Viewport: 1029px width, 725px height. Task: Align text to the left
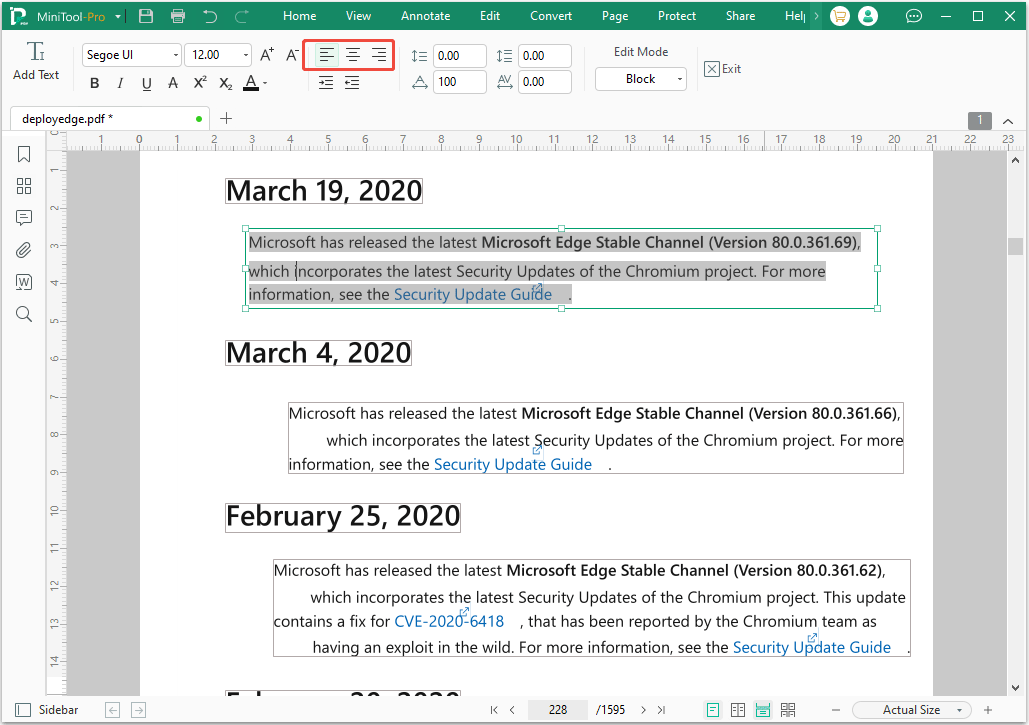point(326,55)
